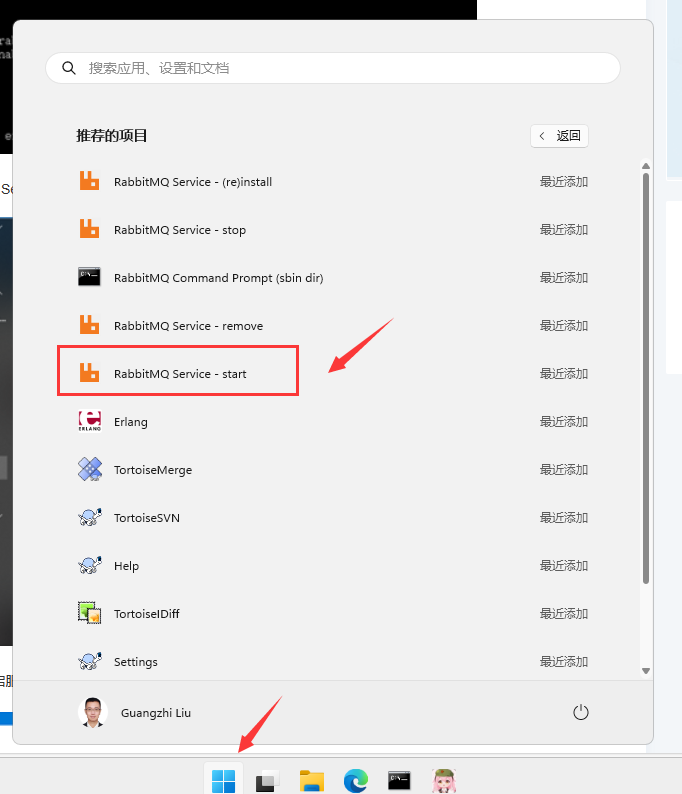682x794 pixels.
Task: Click the search magnifier icon
Action: (69, 68)
